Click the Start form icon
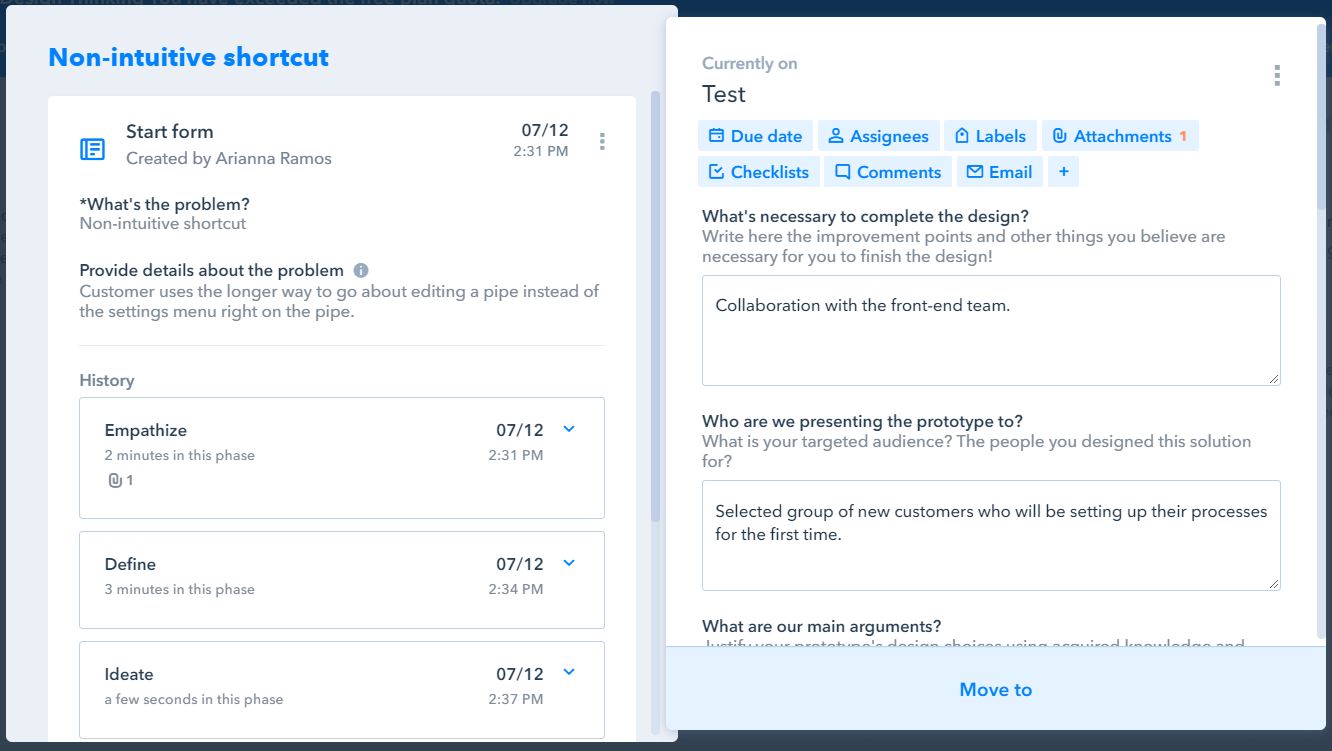 92,149
